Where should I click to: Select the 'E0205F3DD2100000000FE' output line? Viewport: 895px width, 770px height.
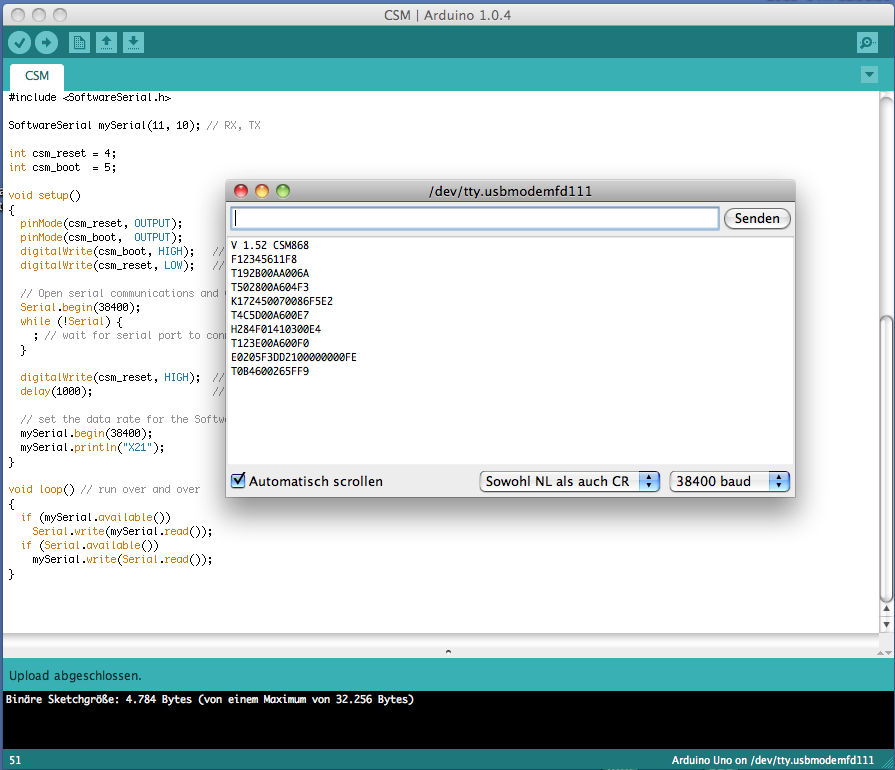pyautogui.click(x=294, y=357)
